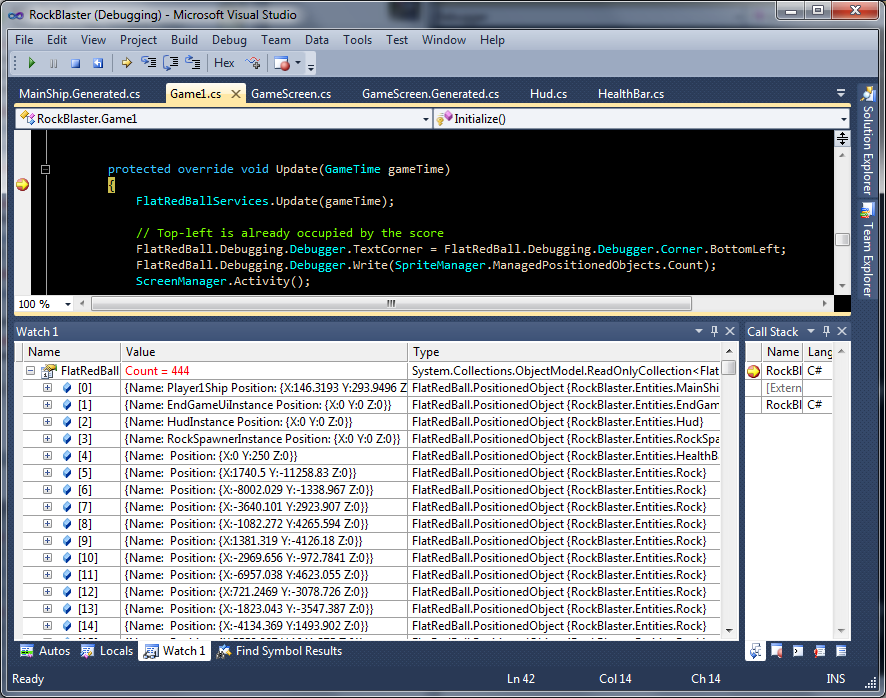The image size is (886, 698).
Task: Click the Watch Name column header
Action: tap(72, 352)
